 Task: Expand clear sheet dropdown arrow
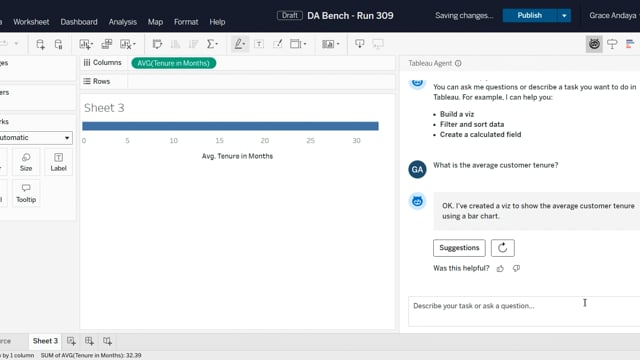[134, 44]
